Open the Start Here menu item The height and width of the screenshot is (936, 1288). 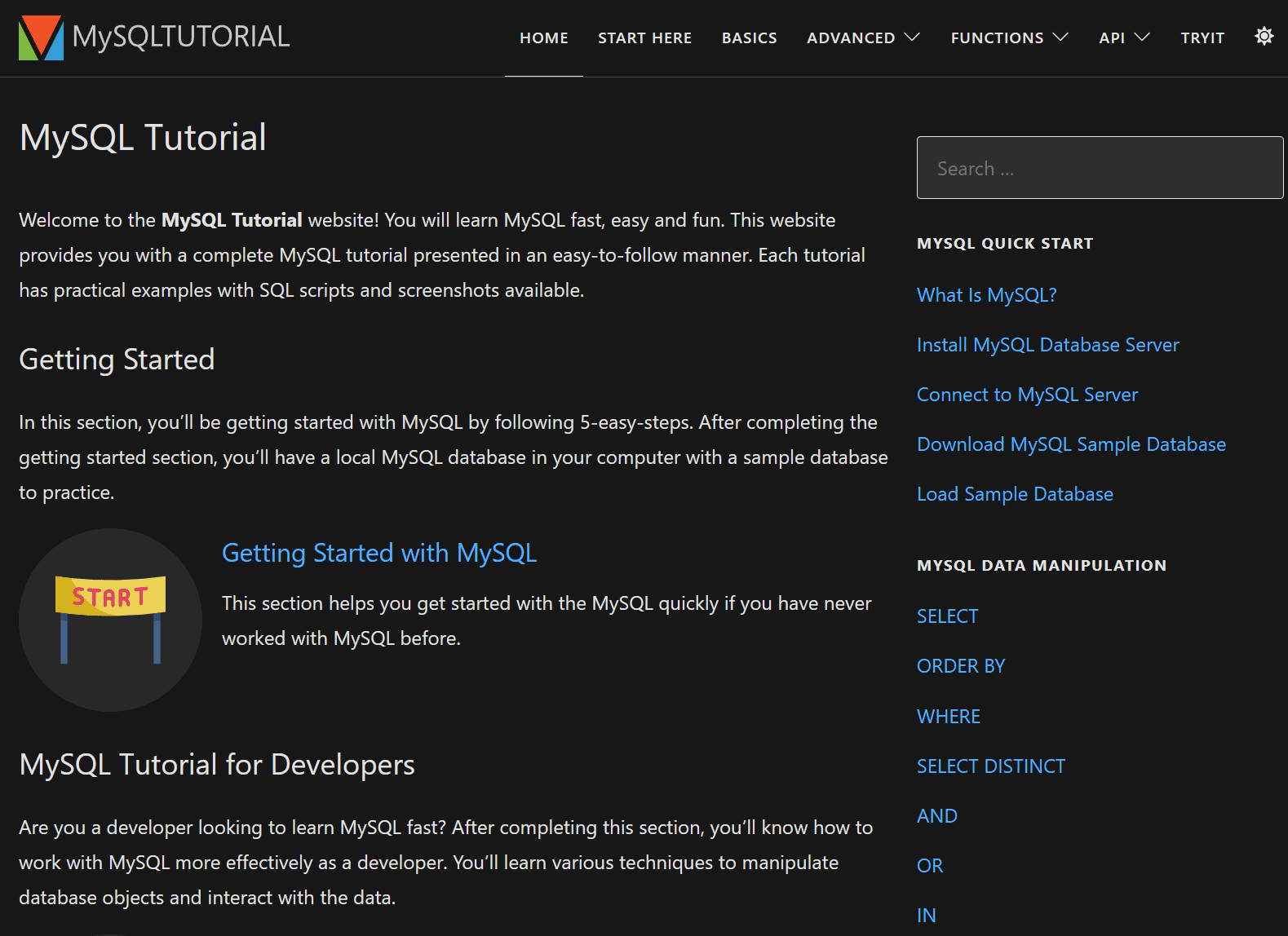click(x=644, y=38)
